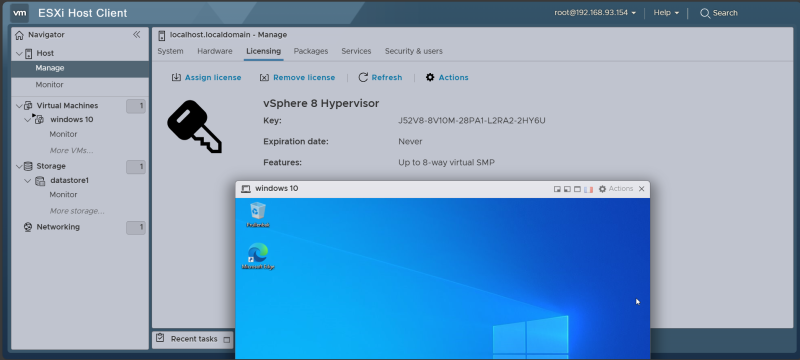800x360 pixels.
Task: Open the Help dropdown menu
Action: point(666,13)
